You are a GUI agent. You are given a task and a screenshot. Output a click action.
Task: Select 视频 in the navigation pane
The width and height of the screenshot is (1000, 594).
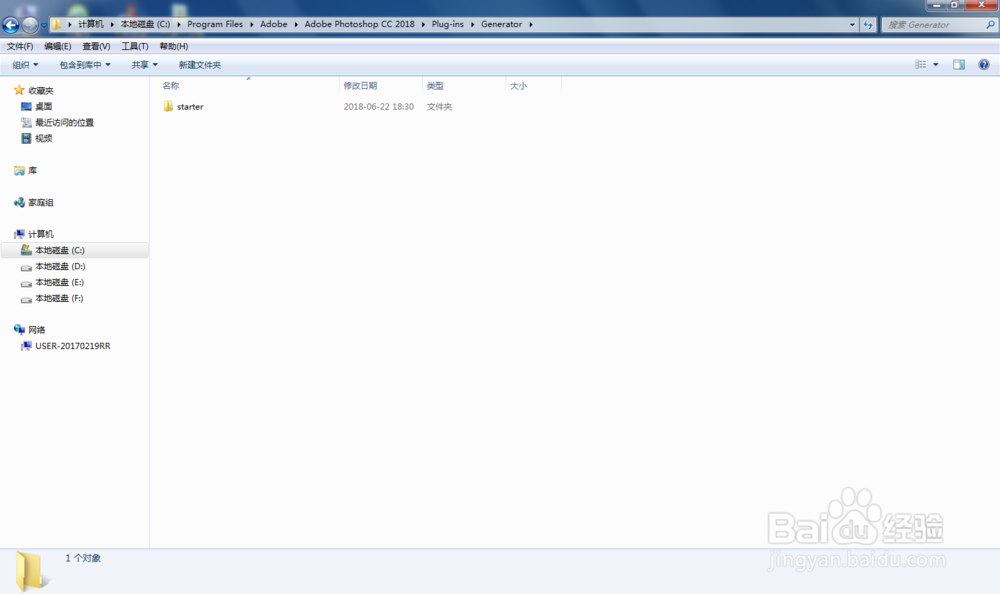[43, 138]
